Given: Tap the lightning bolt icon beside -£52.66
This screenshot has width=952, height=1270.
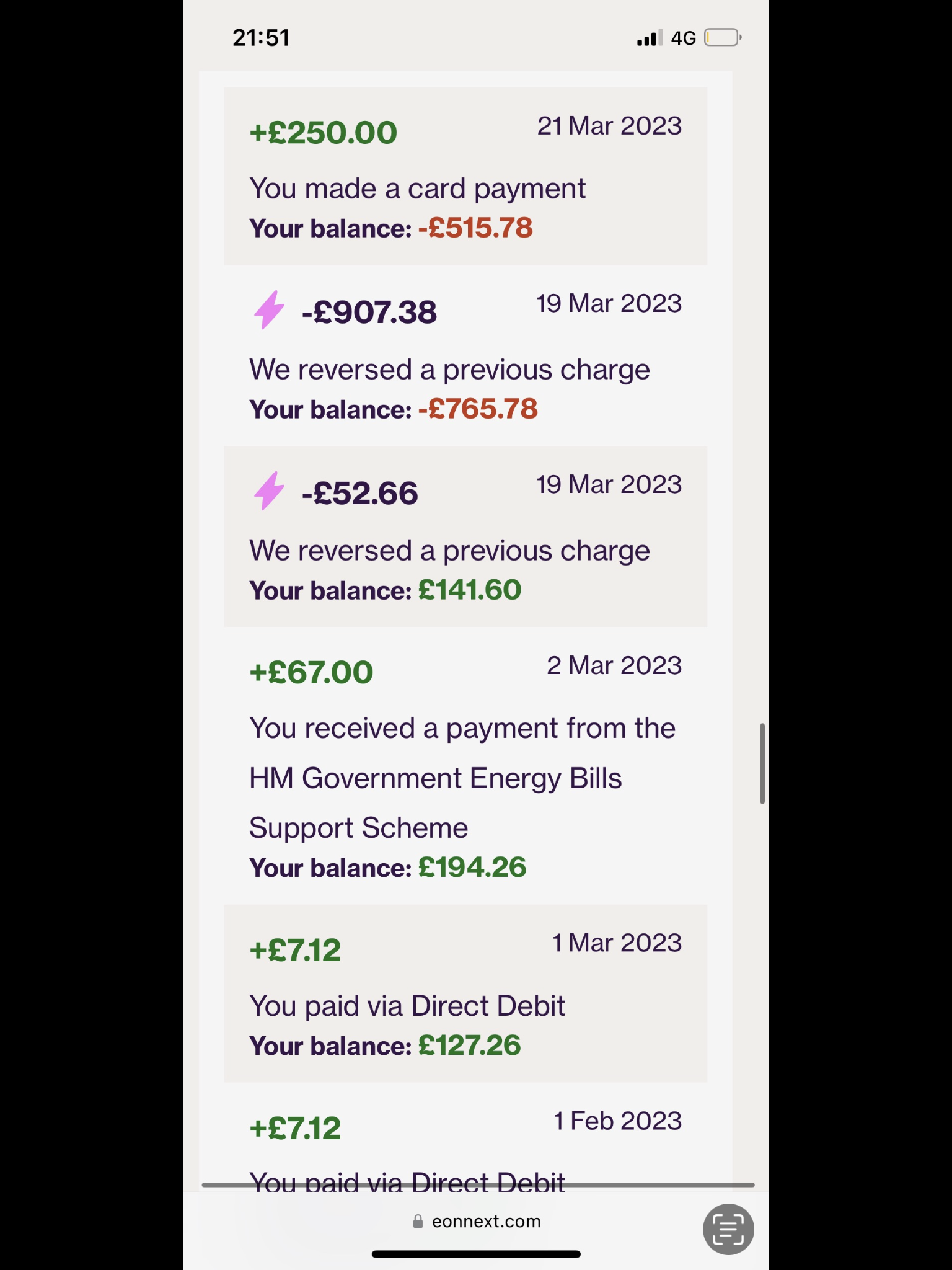Looking at the screenshot, I should [269, 491].
